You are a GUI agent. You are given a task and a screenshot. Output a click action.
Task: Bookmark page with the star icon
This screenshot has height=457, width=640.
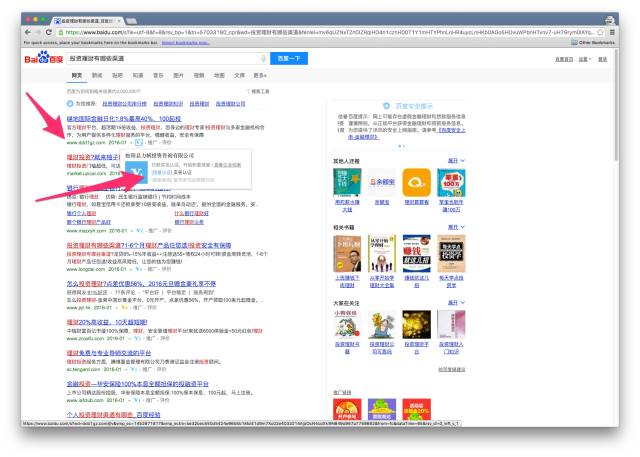600,32
